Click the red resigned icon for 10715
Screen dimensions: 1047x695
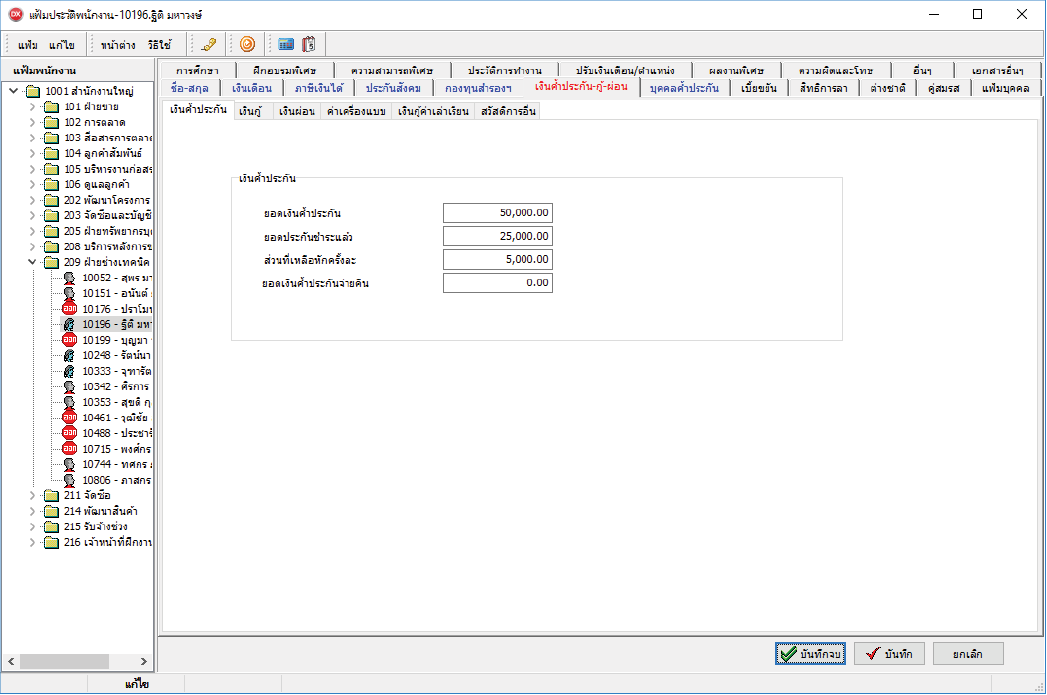(x=69, y=449)
